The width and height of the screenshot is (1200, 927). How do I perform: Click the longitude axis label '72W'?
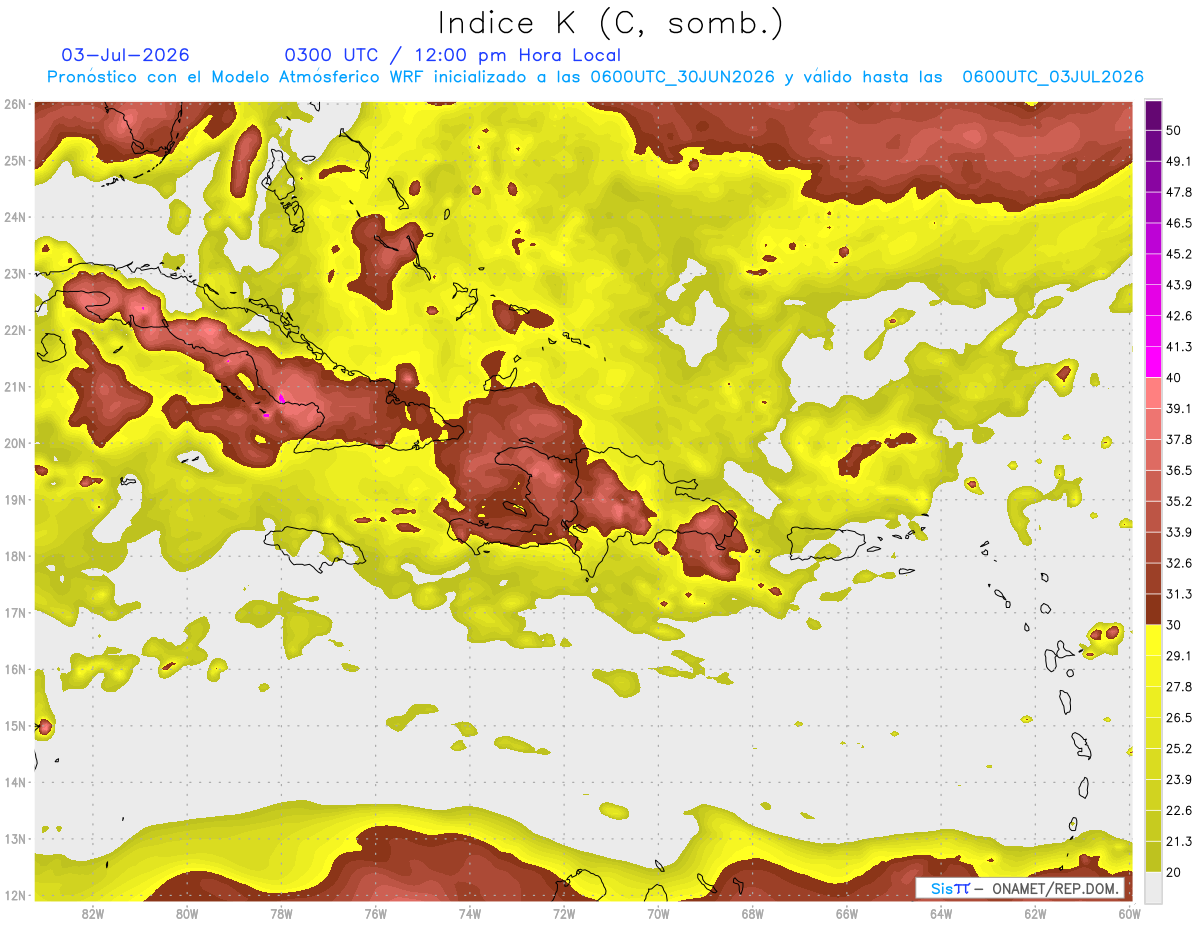point(563,914)
